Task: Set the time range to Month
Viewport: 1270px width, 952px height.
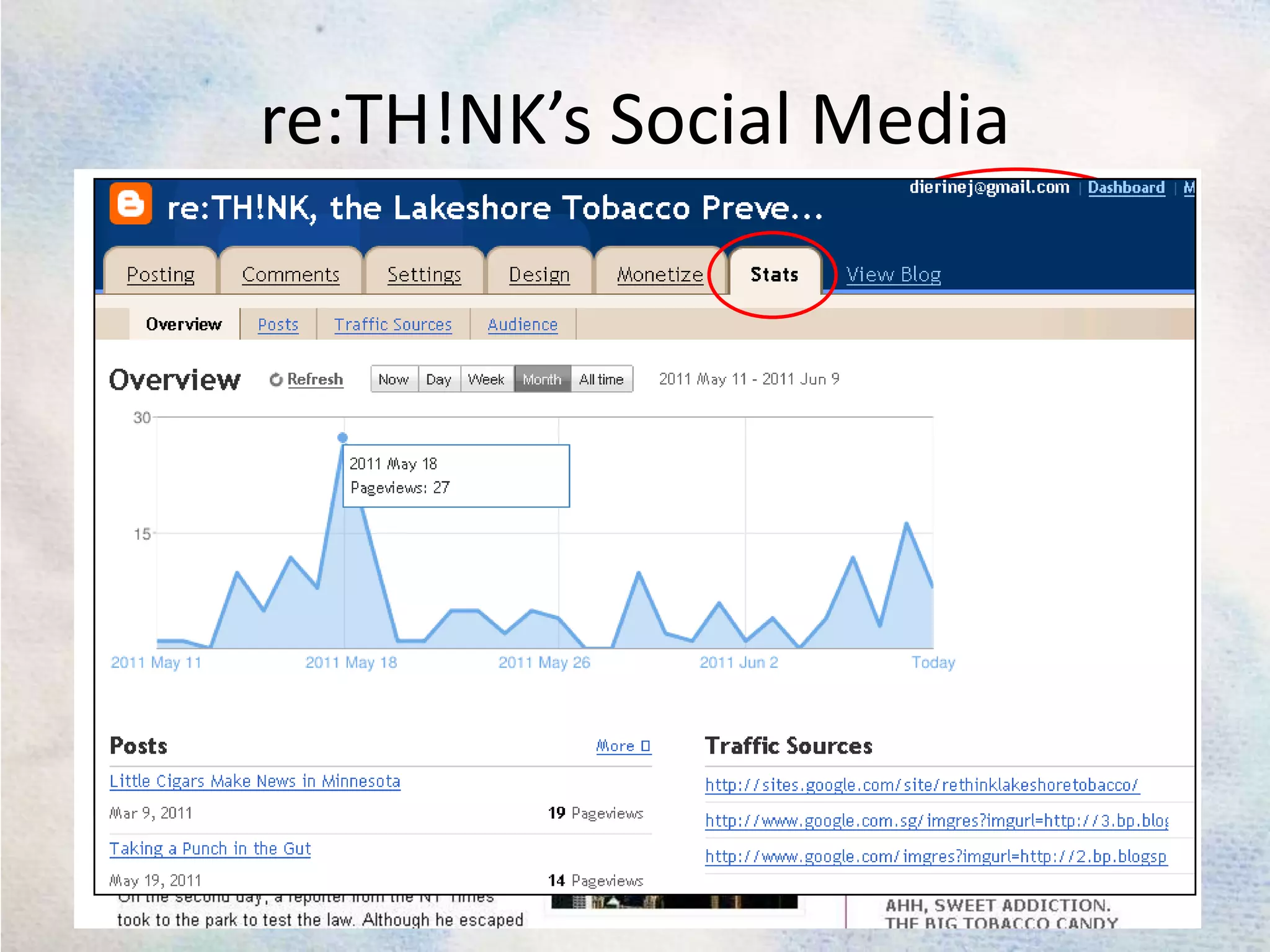Action: [x=542, y=379]
